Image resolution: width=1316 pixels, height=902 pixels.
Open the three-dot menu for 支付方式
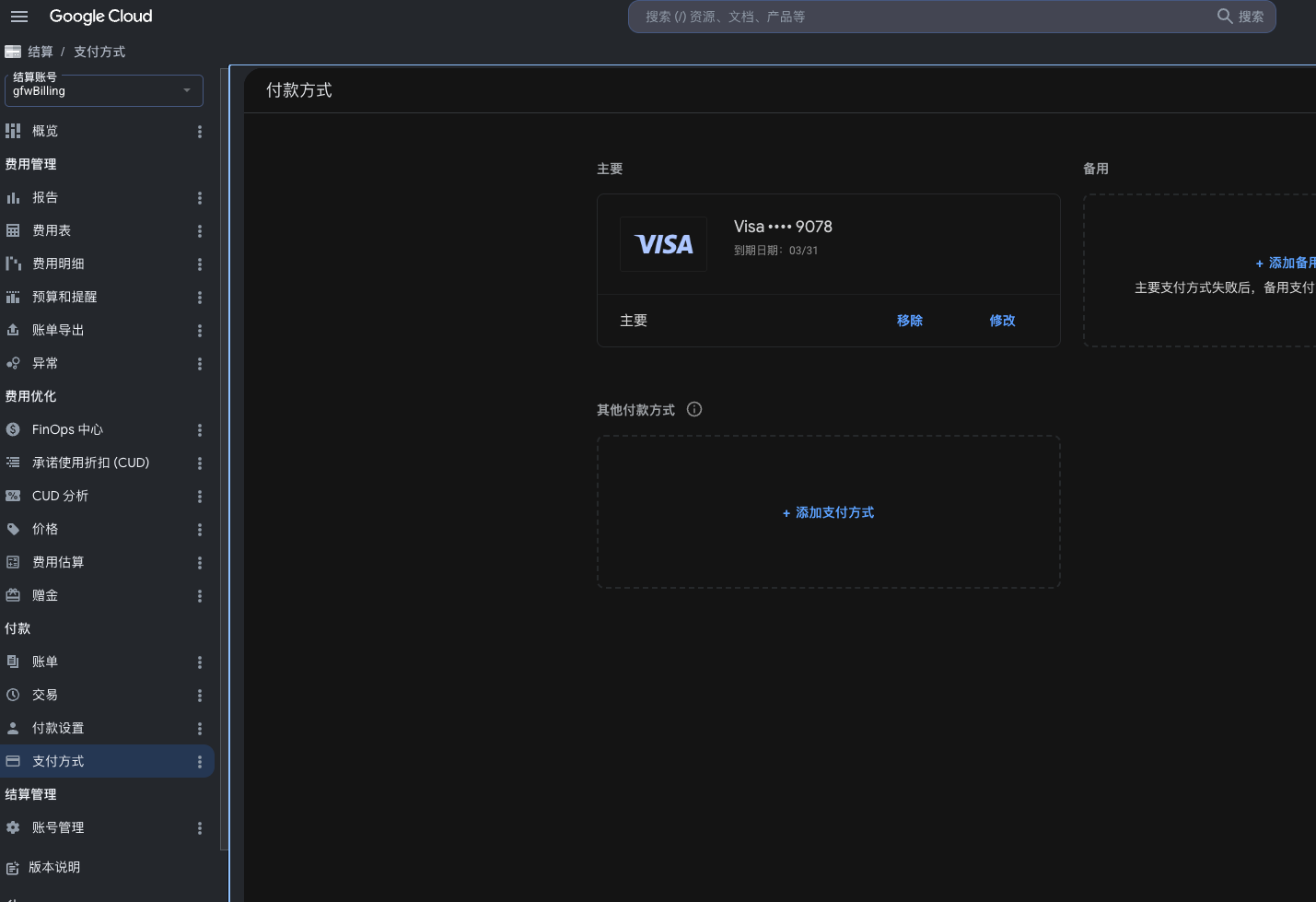click(x=200, y=762)
